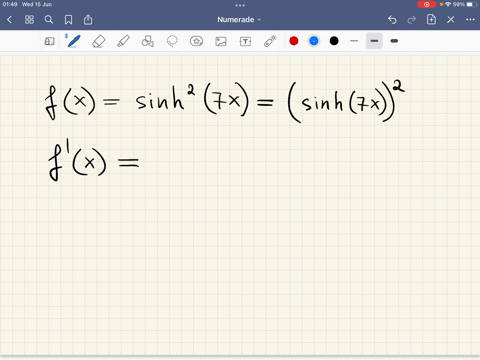Open the thumbnail grid view
Screen dimensions: 480x360
[29, 20]
